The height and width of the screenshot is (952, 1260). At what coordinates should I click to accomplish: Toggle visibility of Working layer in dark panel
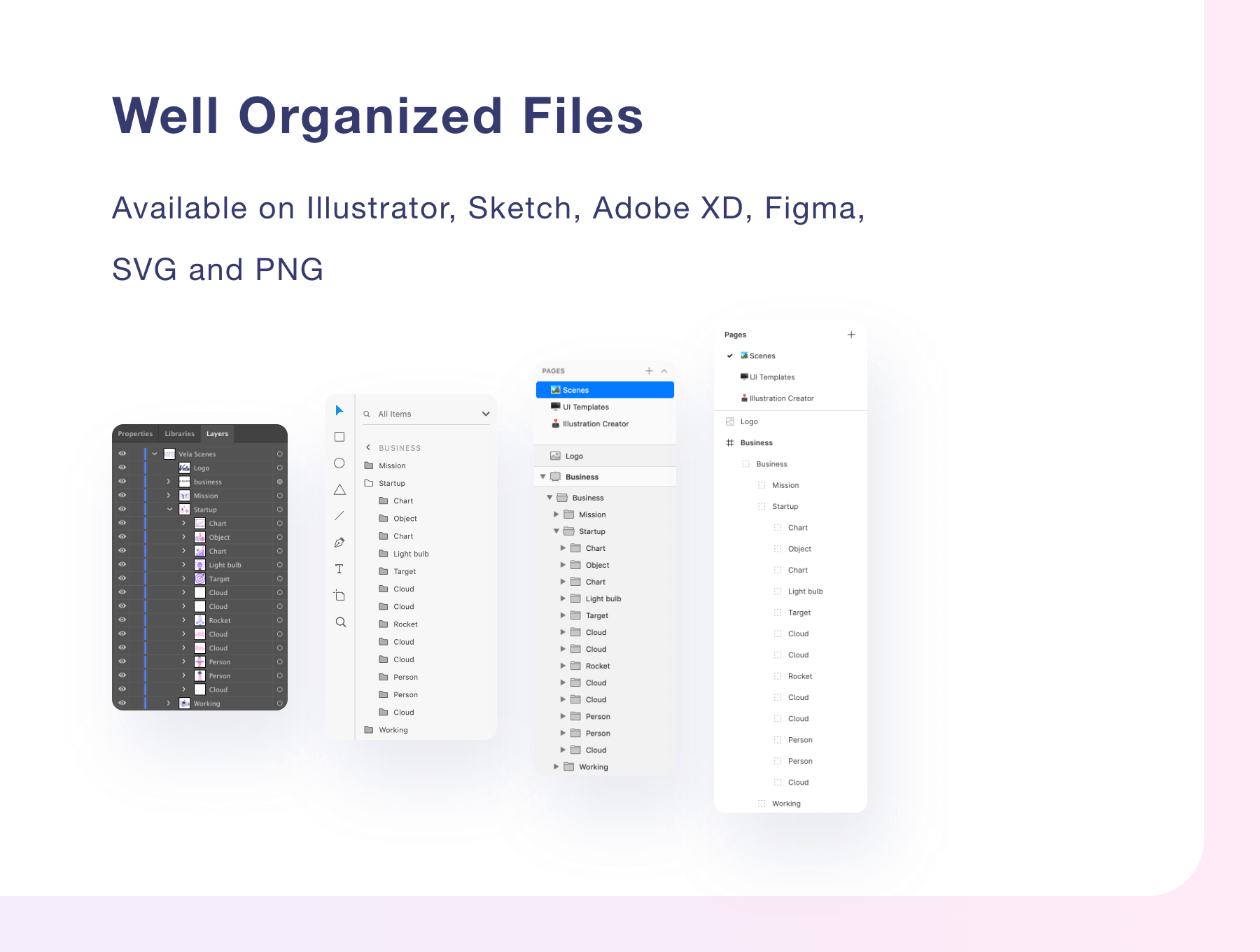point(122,703)
